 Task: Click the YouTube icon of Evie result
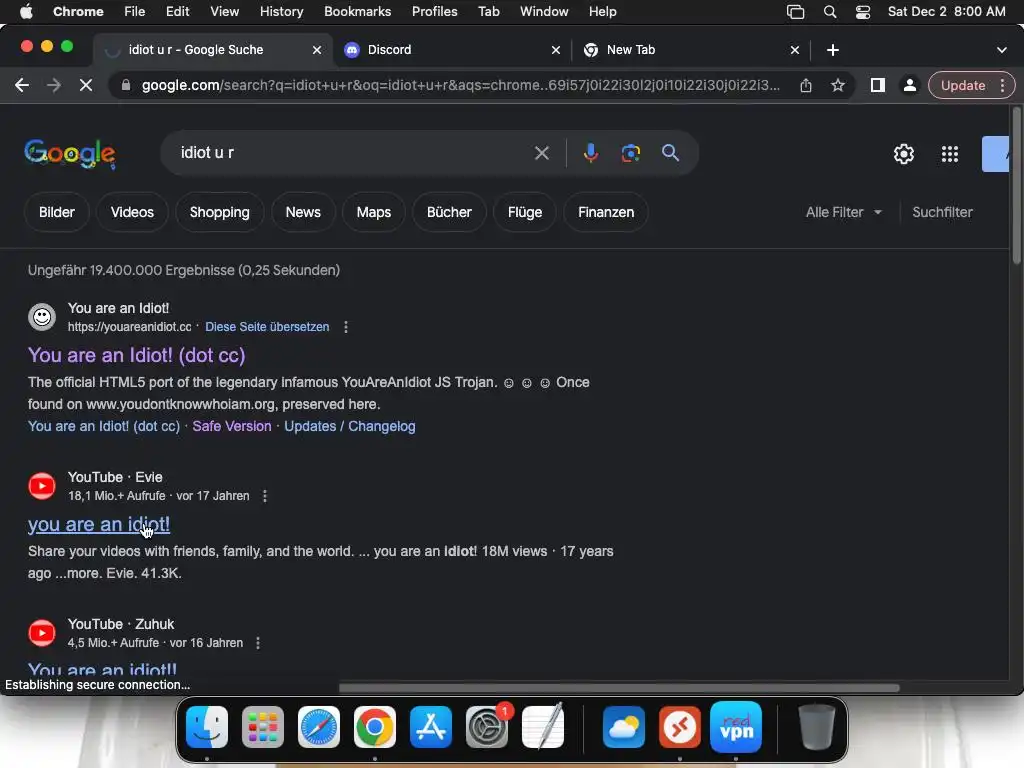[x=42, y=486]
